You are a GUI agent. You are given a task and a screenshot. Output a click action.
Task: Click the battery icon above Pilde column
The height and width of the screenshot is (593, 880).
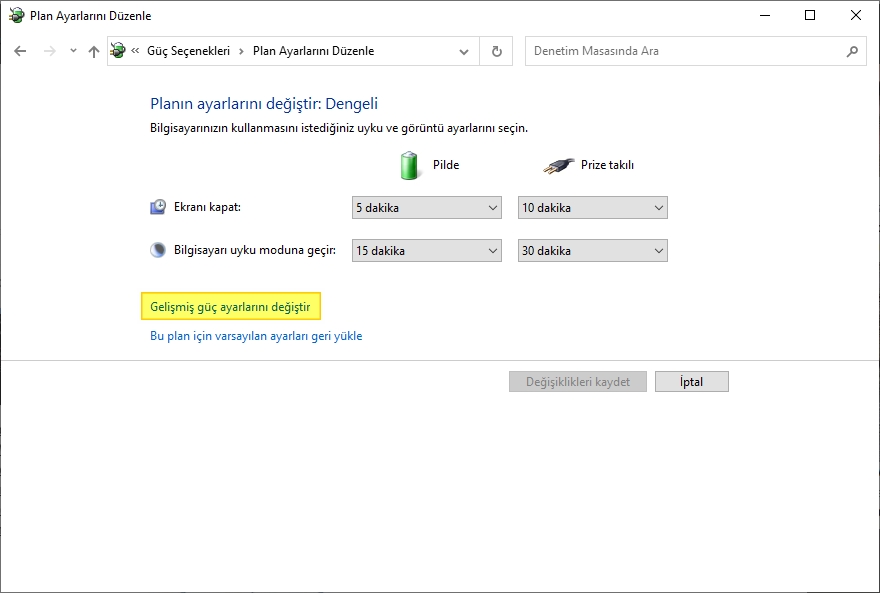pos(410,164)
